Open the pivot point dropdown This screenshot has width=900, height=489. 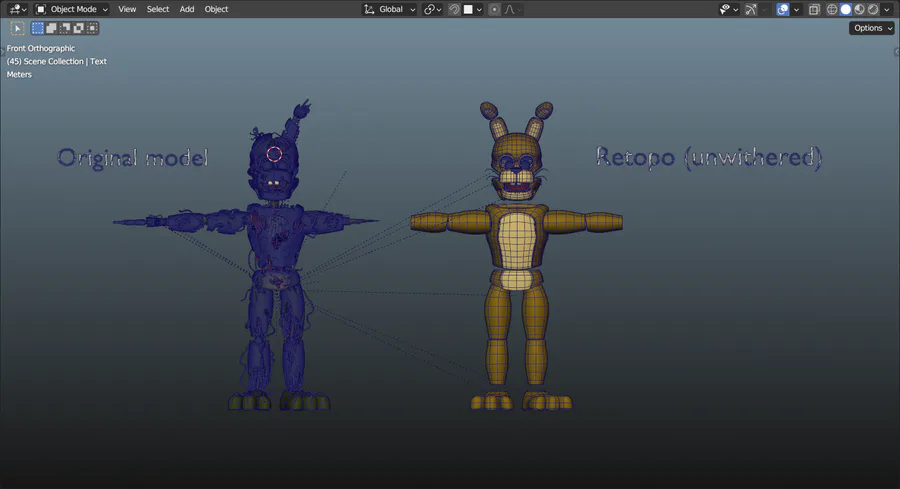coord(432,9)
